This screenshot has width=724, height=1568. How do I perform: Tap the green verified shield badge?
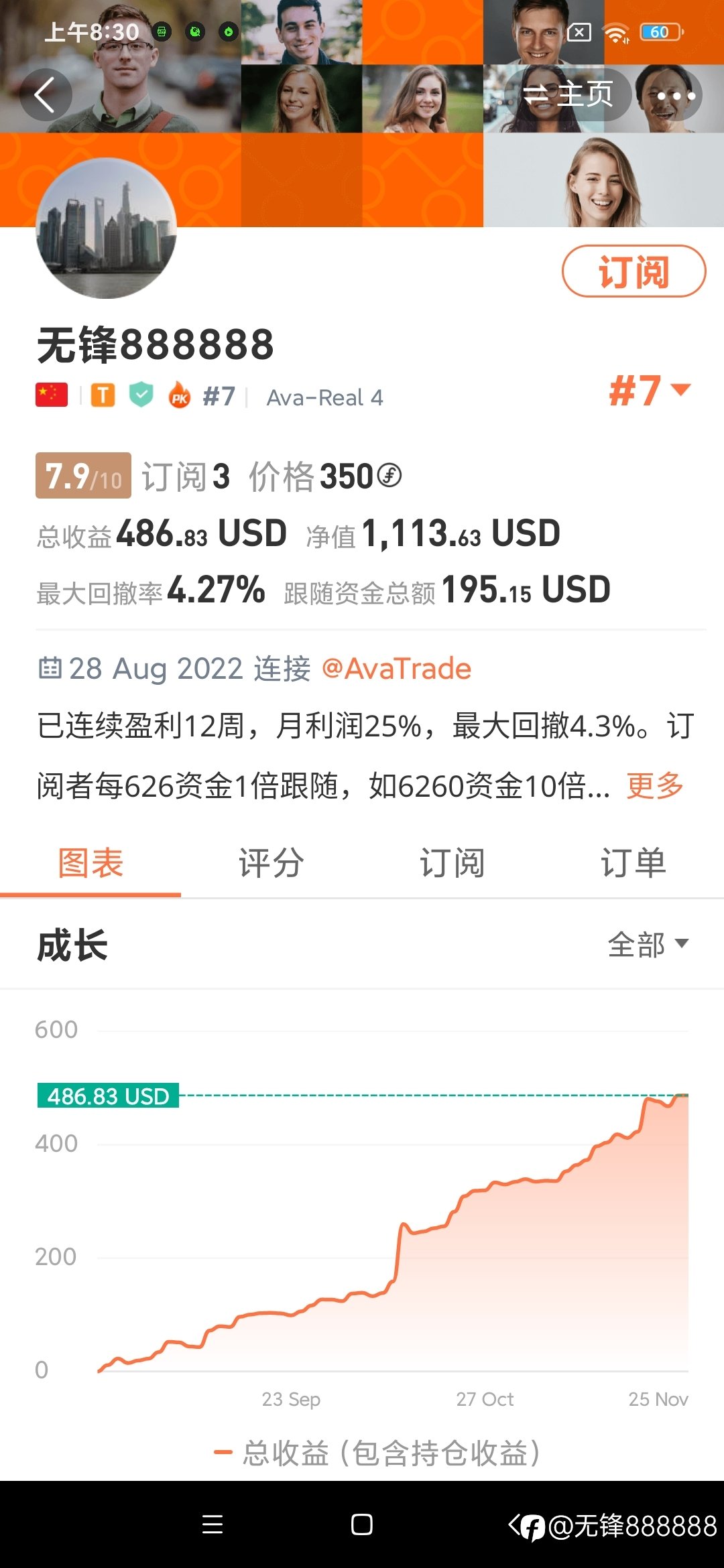point(141,395)
